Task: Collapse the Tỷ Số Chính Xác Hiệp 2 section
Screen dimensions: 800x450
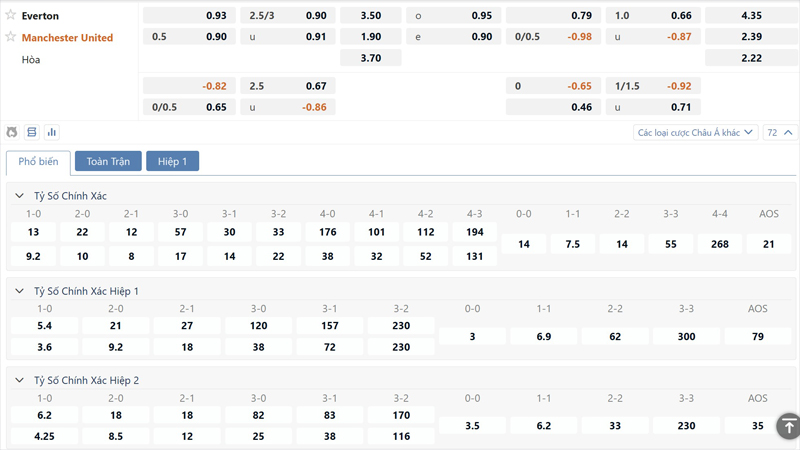Action: tap(19, 381)
